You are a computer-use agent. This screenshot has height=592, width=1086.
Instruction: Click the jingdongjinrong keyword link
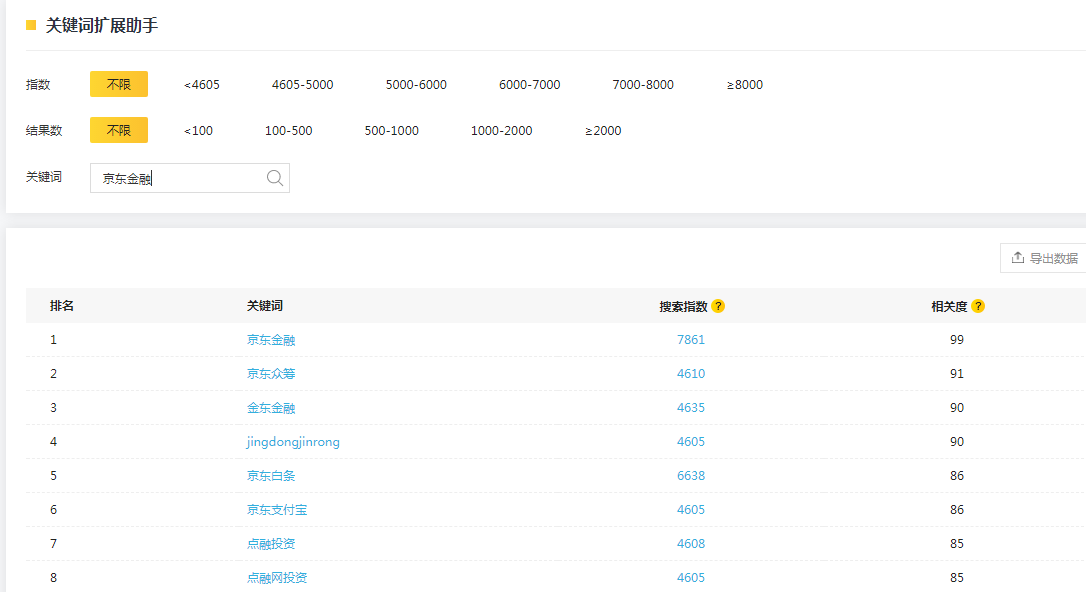pos(293,442)
